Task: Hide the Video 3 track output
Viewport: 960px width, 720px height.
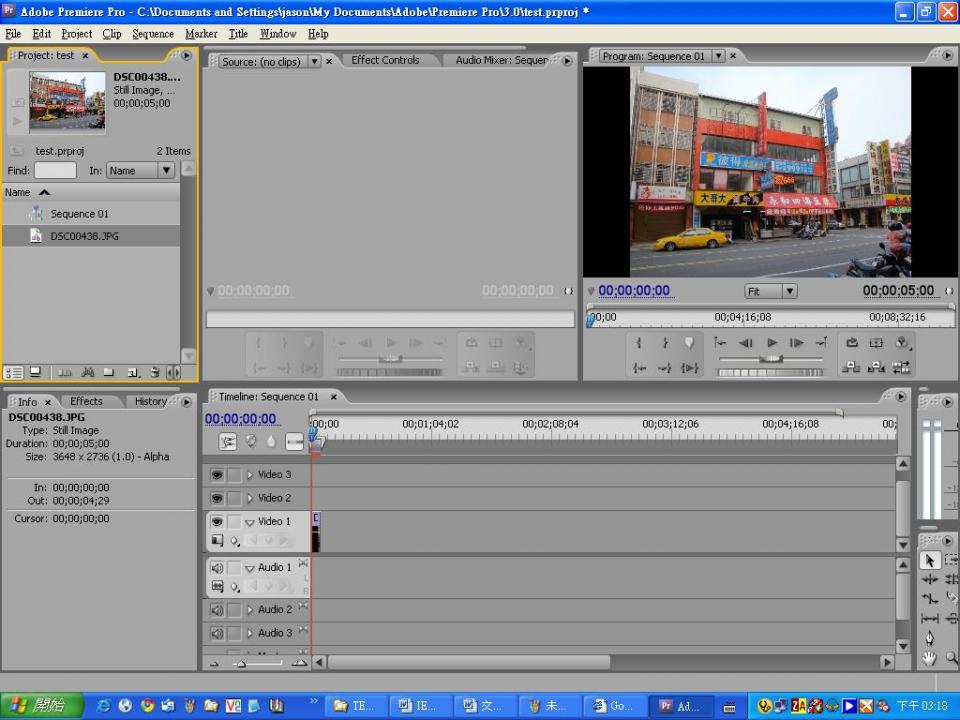Action: [217, 475]
